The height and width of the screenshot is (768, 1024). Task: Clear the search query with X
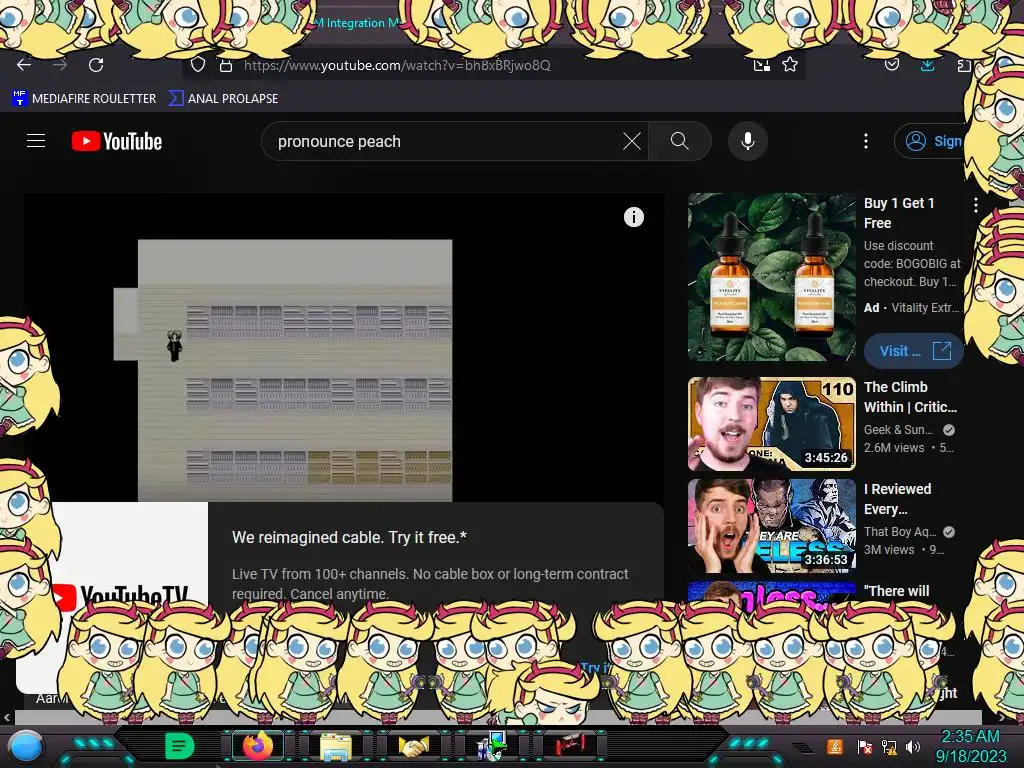[632, 141]
